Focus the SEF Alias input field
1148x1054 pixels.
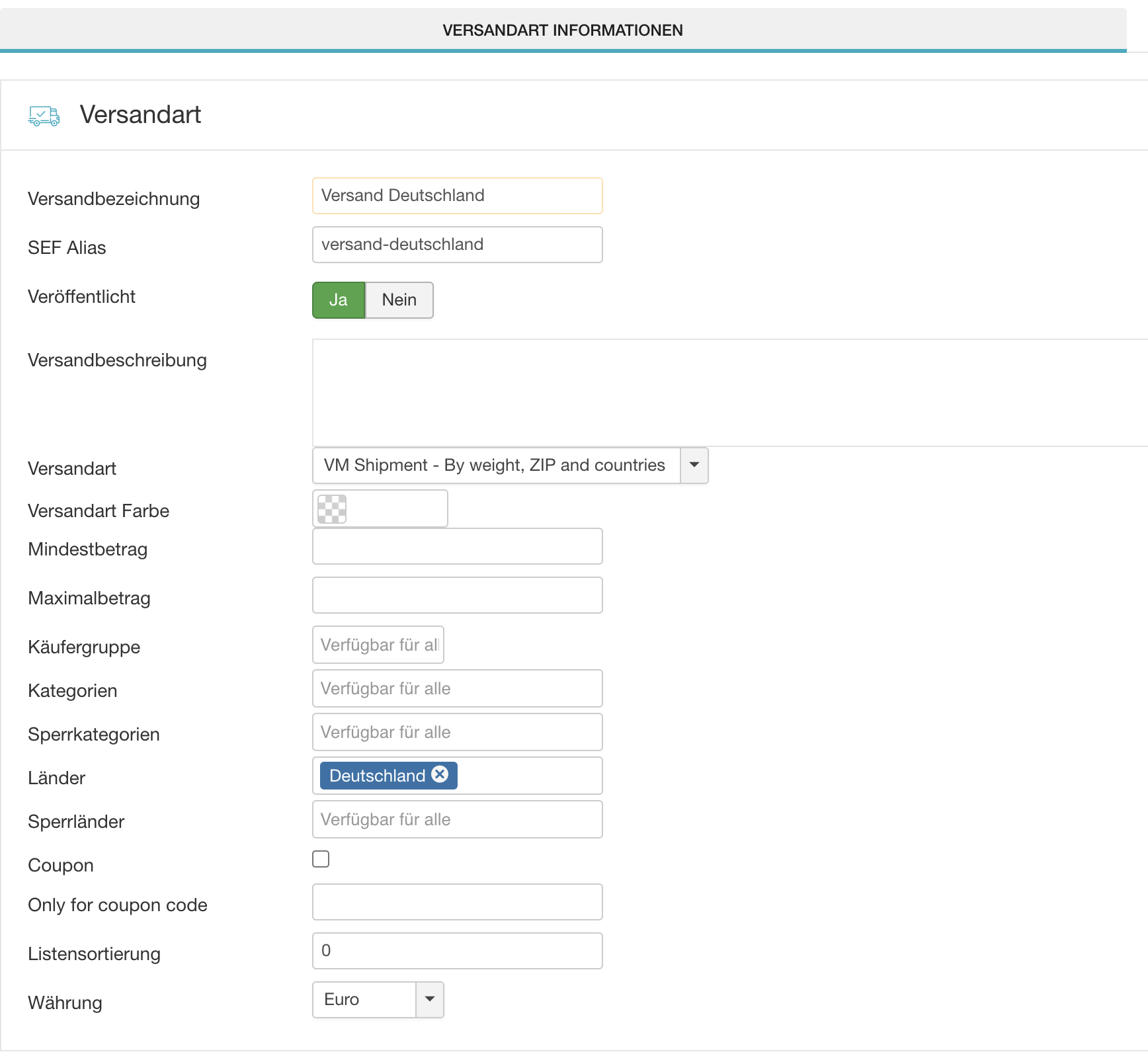pyautogui.click(x=457, y=245)
